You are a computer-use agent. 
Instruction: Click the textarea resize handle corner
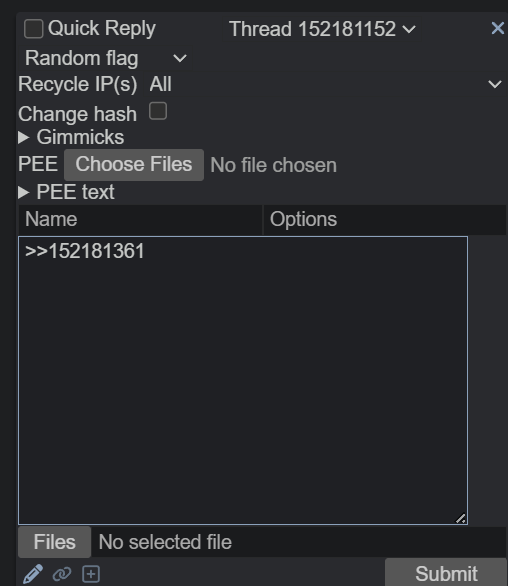tap(461, 518)
